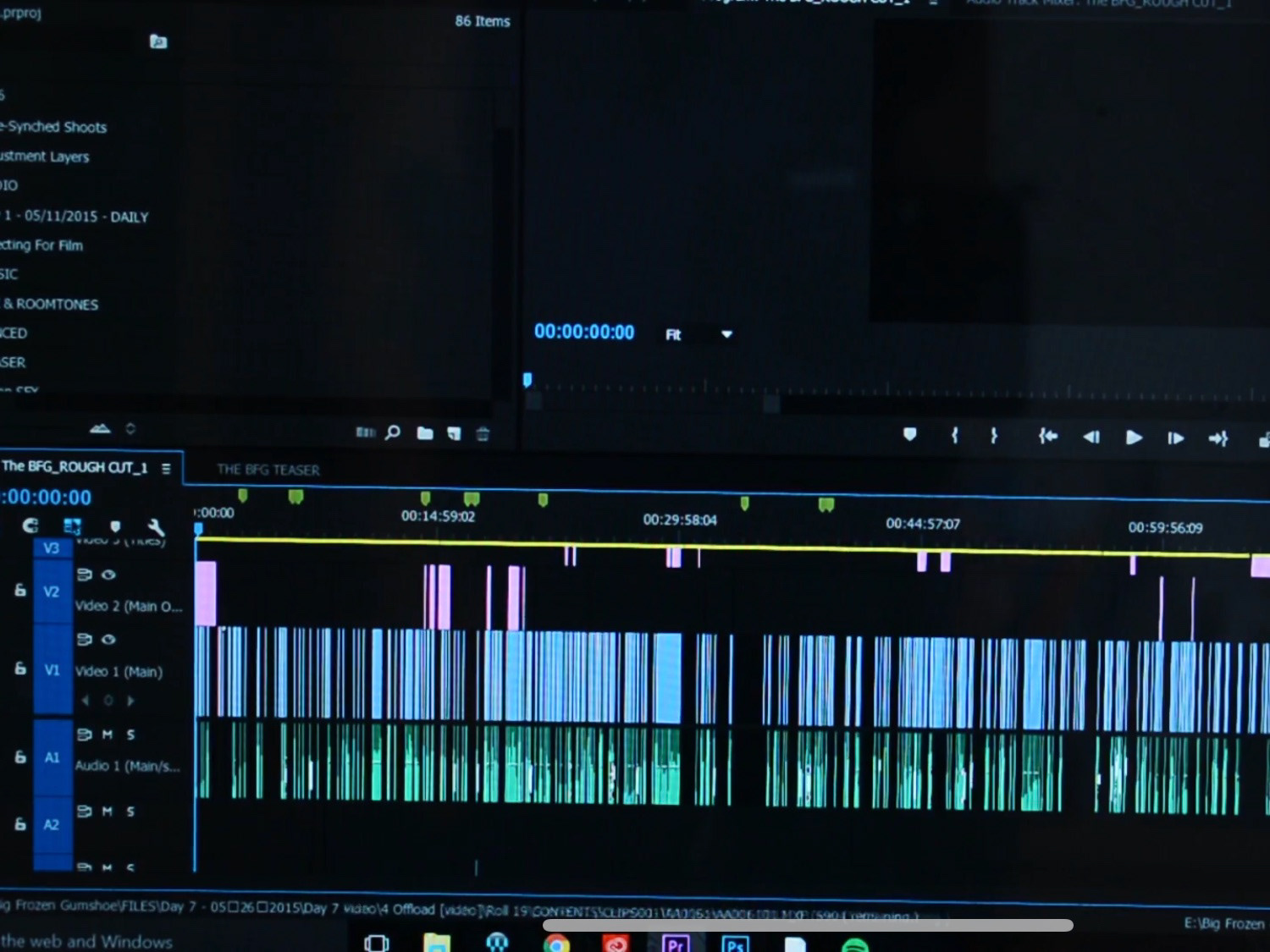The width and height of the screenshot is (1270, 952).
Task: Click the first green marker on timeline ruler
Action: [243, 495]
